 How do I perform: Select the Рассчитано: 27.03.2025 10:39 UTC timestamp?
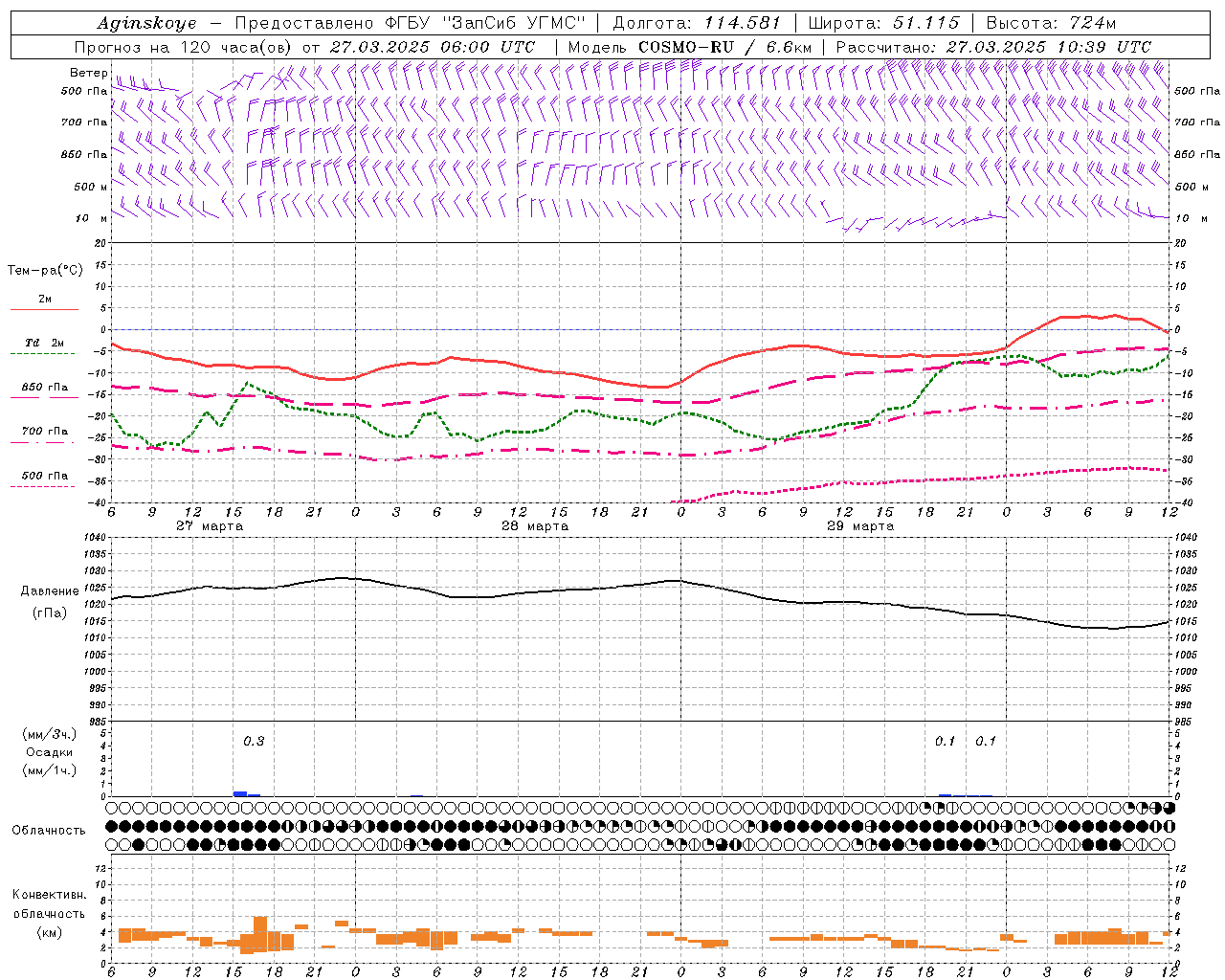(992, 47)
